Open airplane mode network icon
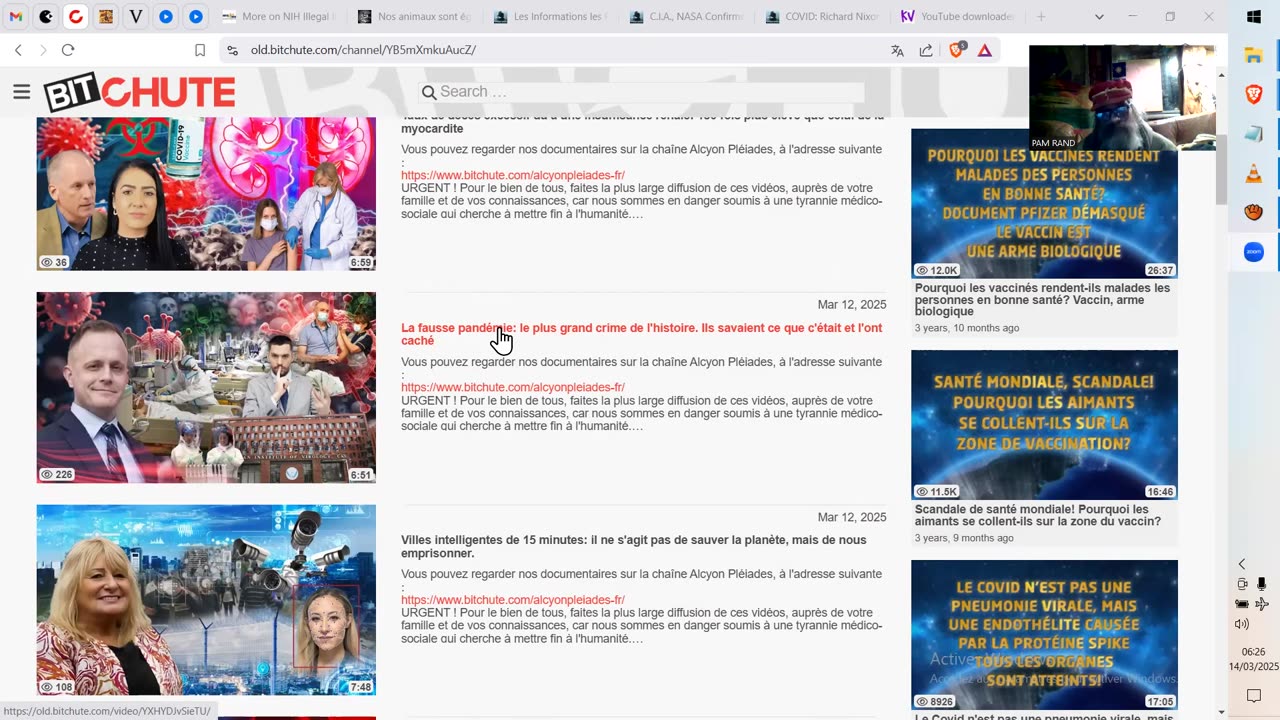This screenshot has height=720, width=1280. point(1262,604)
